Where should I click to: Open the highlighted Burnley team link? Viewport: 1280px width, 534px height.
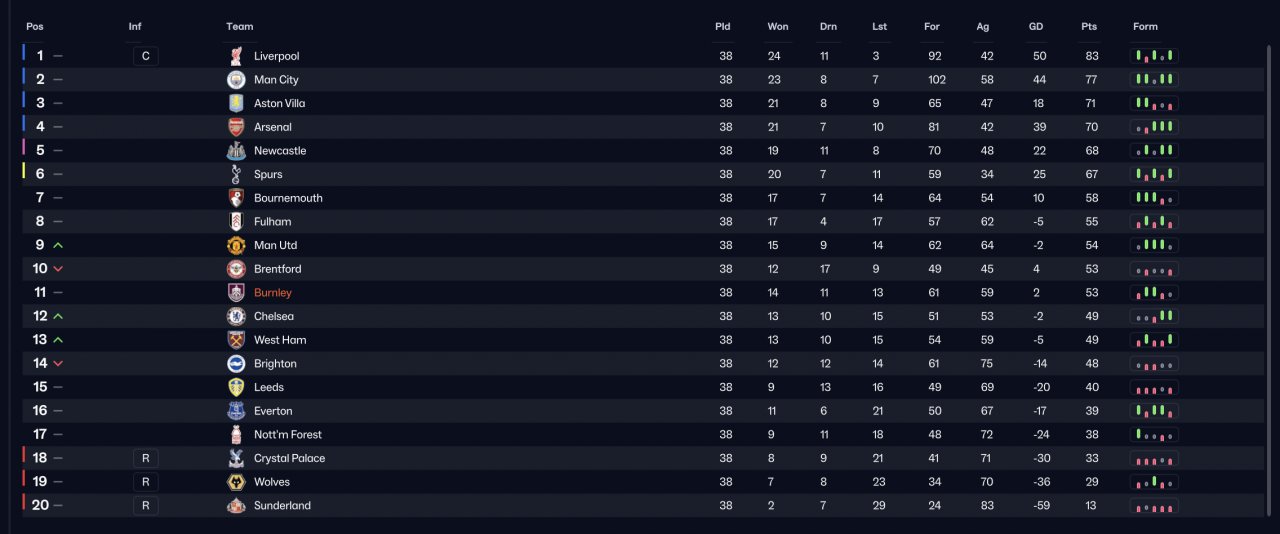click(x=273, y=293)
